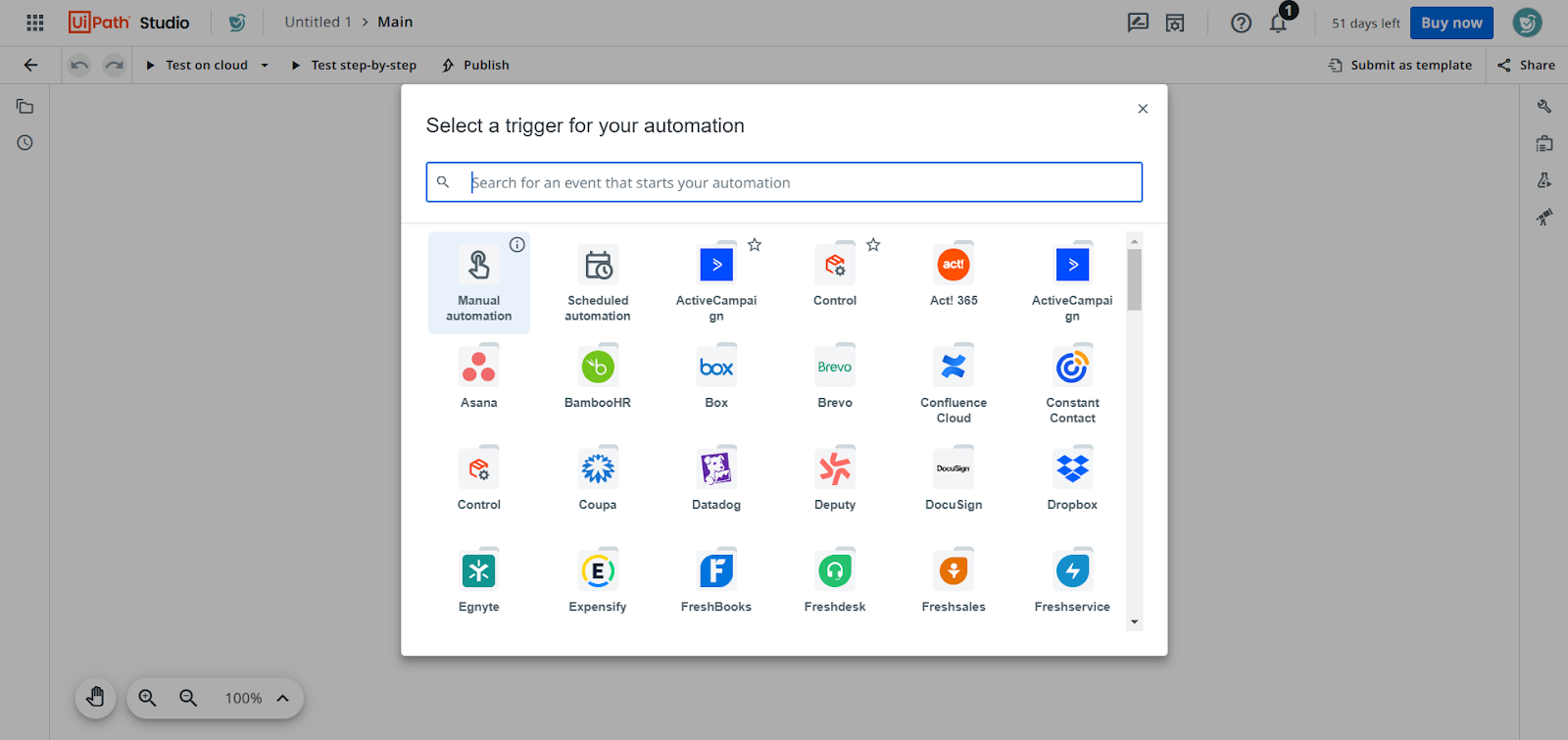Click the trigger list vertical scrollbar
1568x740 pixels.
[1134, 279]
